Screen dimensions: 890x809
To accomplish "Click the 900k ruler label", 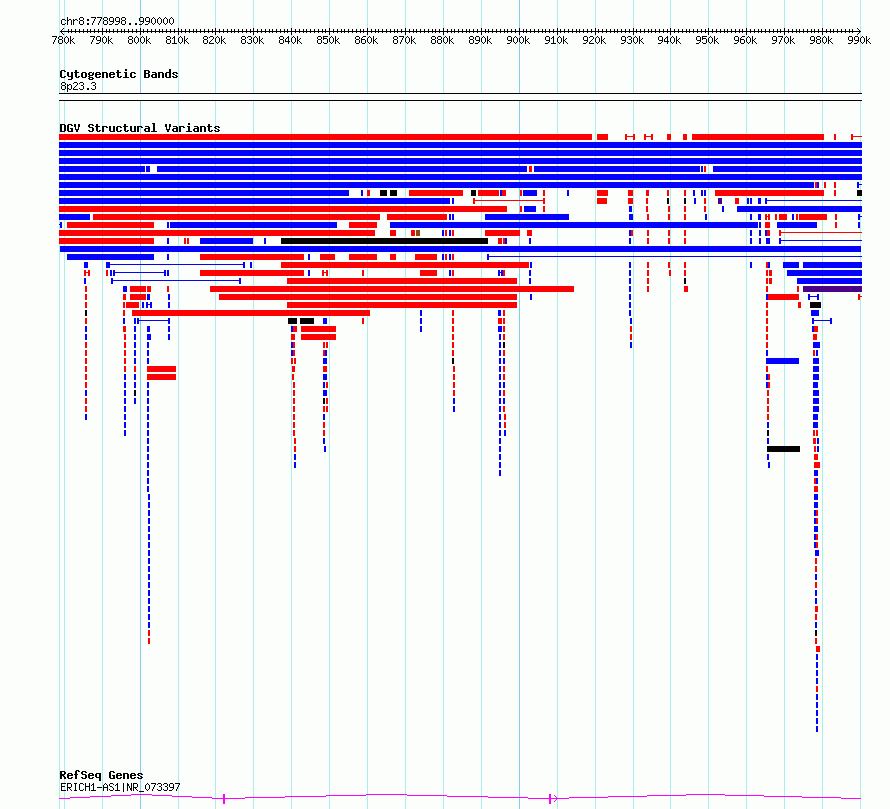I will [518, 40].
